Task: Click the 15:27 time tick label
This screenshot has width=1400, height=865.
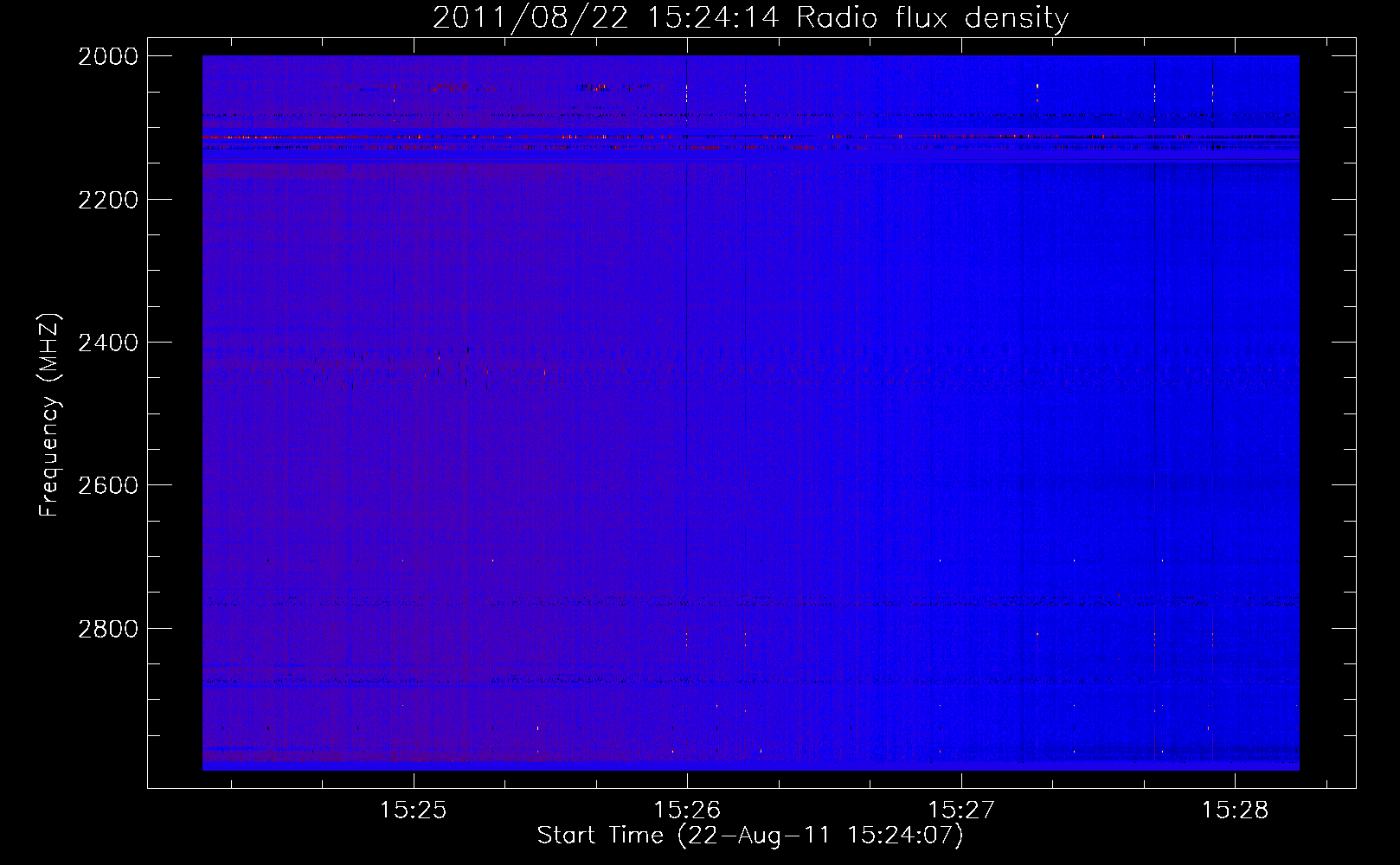Action: tap(961, 811)
